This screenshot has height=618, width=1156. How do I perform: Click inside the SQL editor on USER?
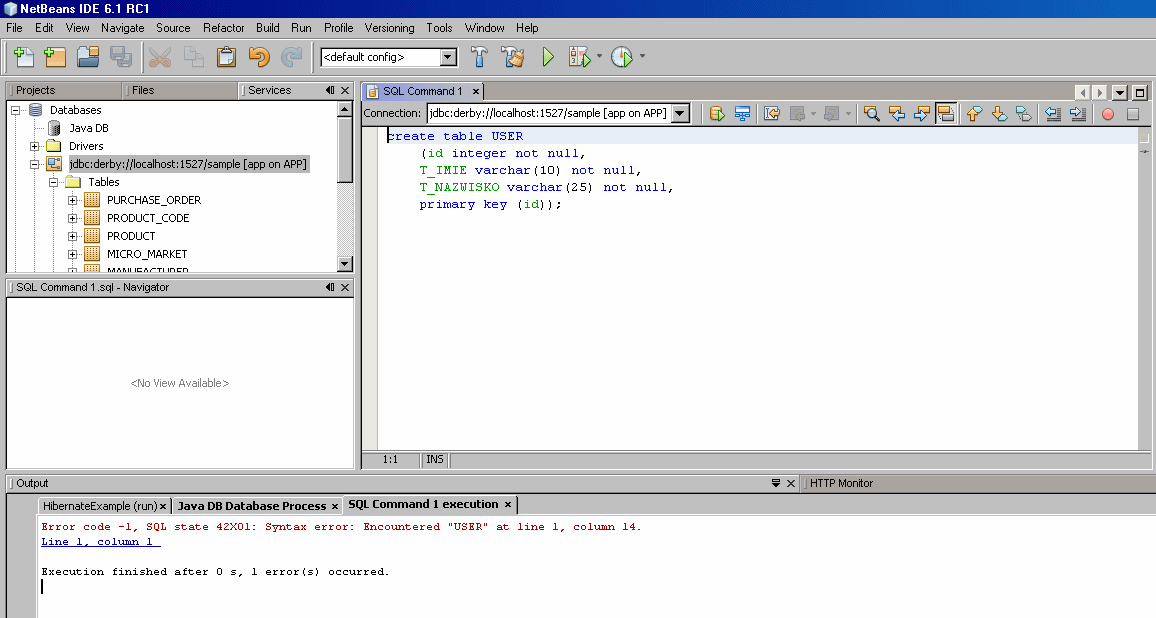pyautogui.click(x=507, y=136)
